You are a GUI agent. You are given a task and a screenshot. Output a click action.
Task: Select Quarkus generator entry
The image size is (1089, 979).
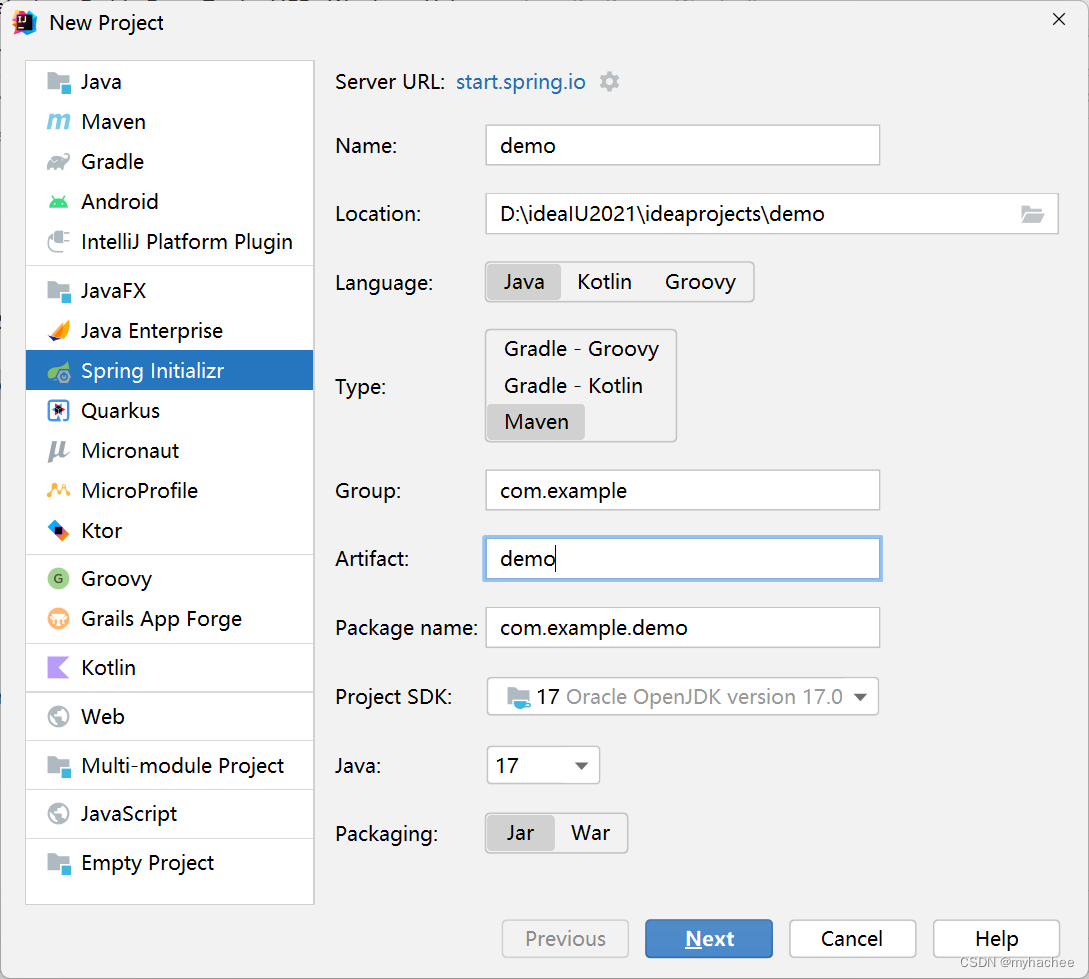pyautogui.click(x=169, y=411)
